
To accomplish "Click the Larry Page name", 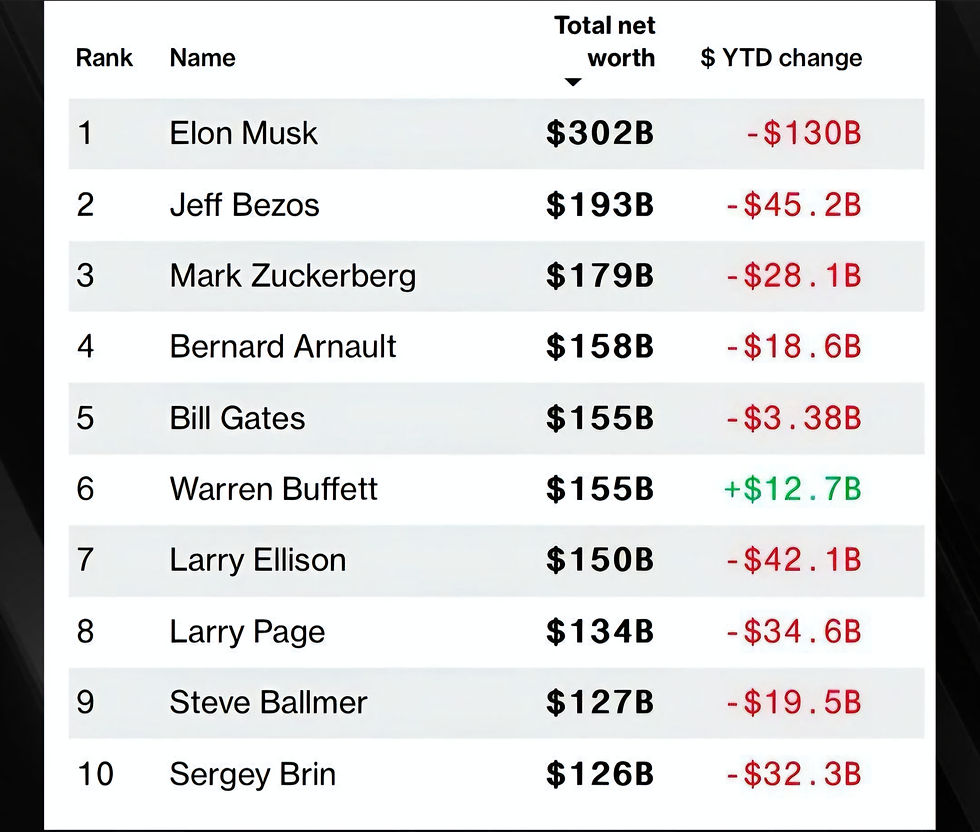I will click(247, 632).
